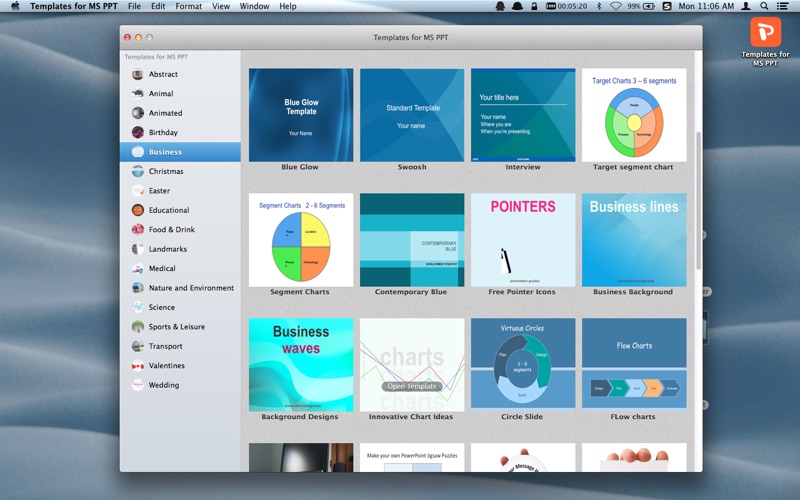Click the Animal category icon
The width and height of the screenshot is (800, 500).
pos(138,94)
